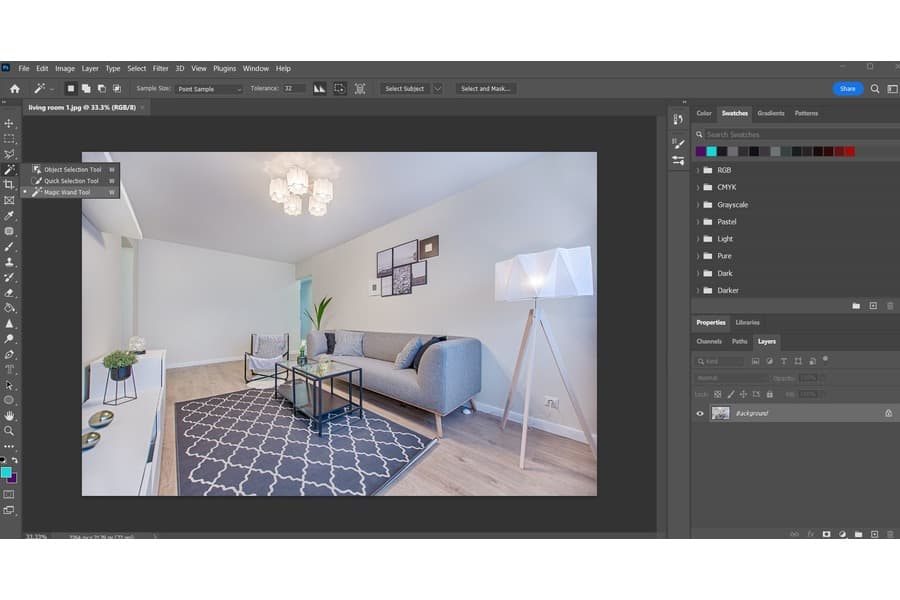
Task: Select the Frame tool
Action: 9,200
